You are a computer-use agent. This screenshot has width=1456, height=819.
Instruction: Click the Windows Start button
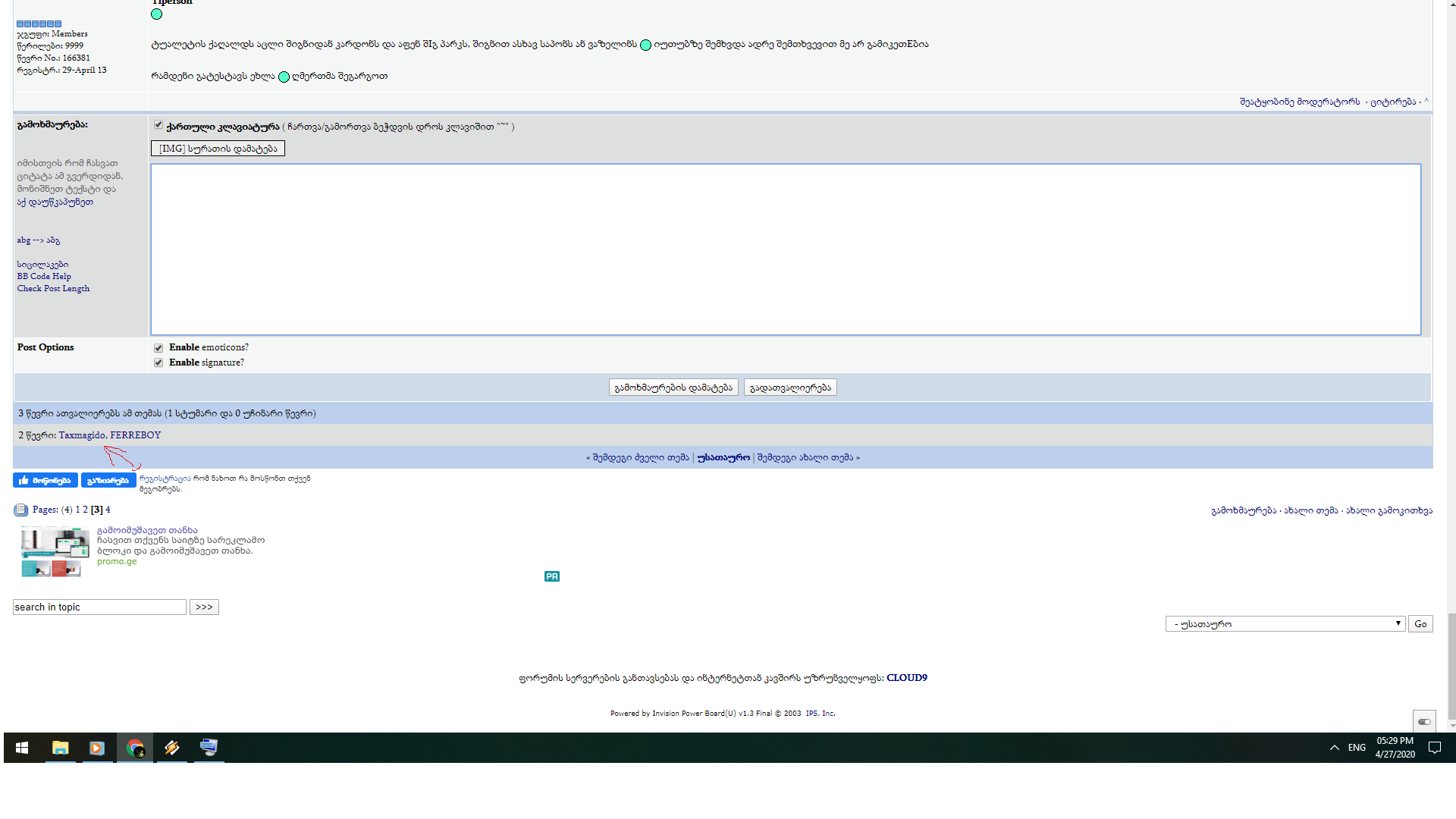click(22, 748)
